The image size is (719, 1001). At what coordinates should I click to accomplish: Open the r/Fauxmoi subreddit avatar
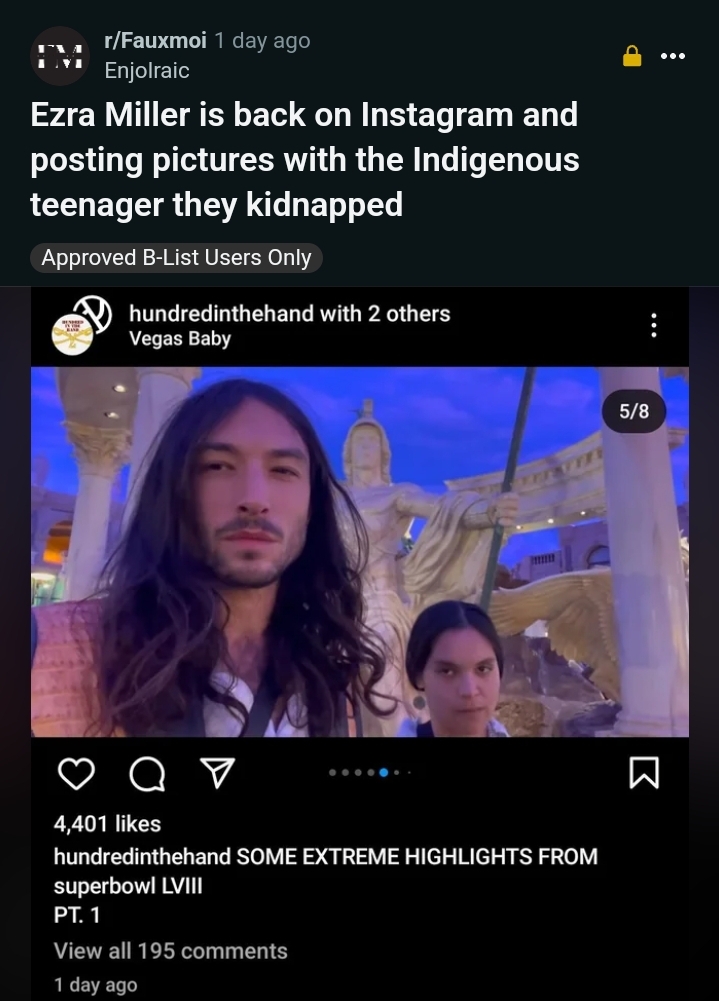click(x=60, y=56)
